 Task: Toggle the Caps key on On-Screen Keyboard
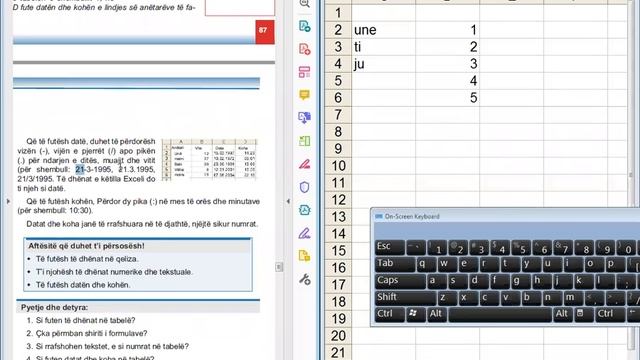[x=400, y=281]
